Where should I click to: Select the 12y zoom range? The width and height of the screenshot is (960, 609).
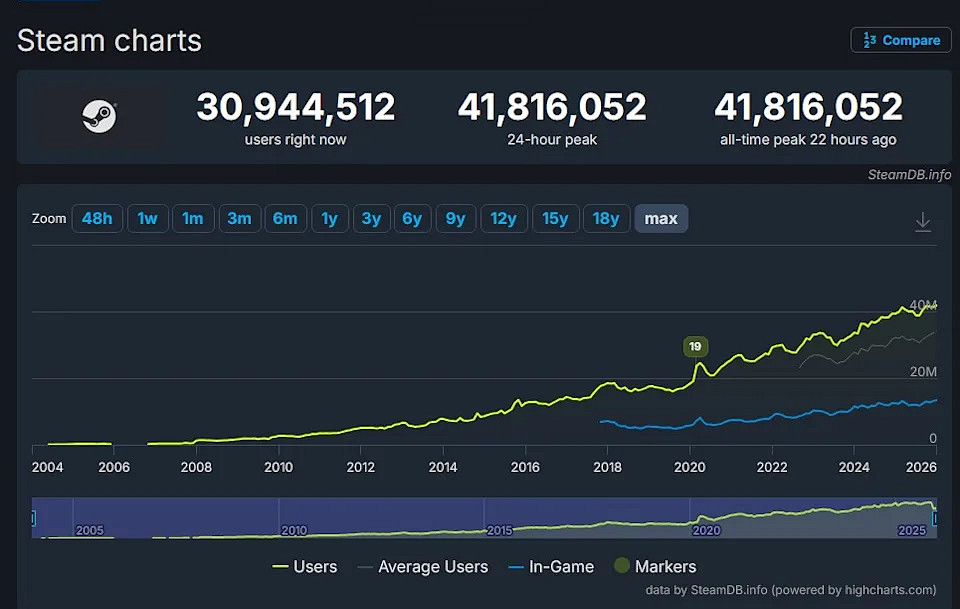(x=504, y=218)
